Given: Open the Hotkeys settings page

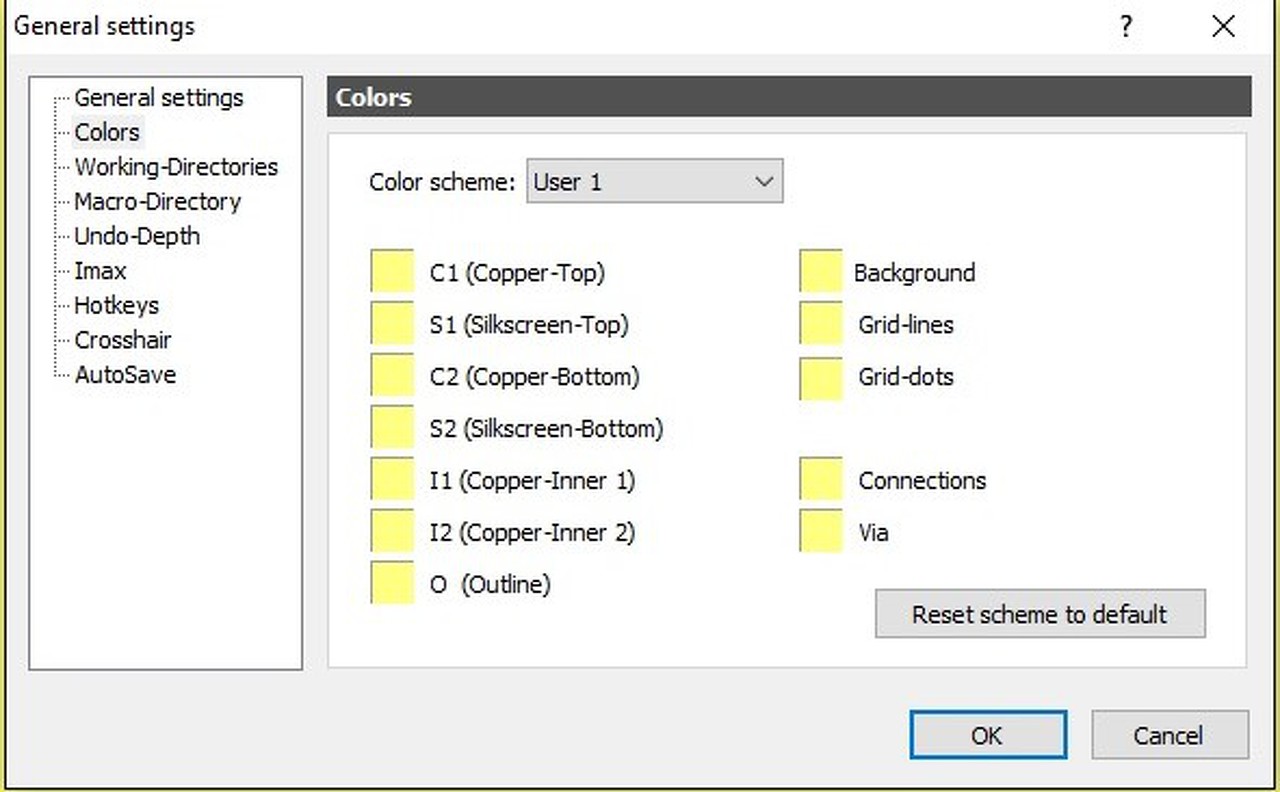Looking at the screenshot, I should [116, 306].
